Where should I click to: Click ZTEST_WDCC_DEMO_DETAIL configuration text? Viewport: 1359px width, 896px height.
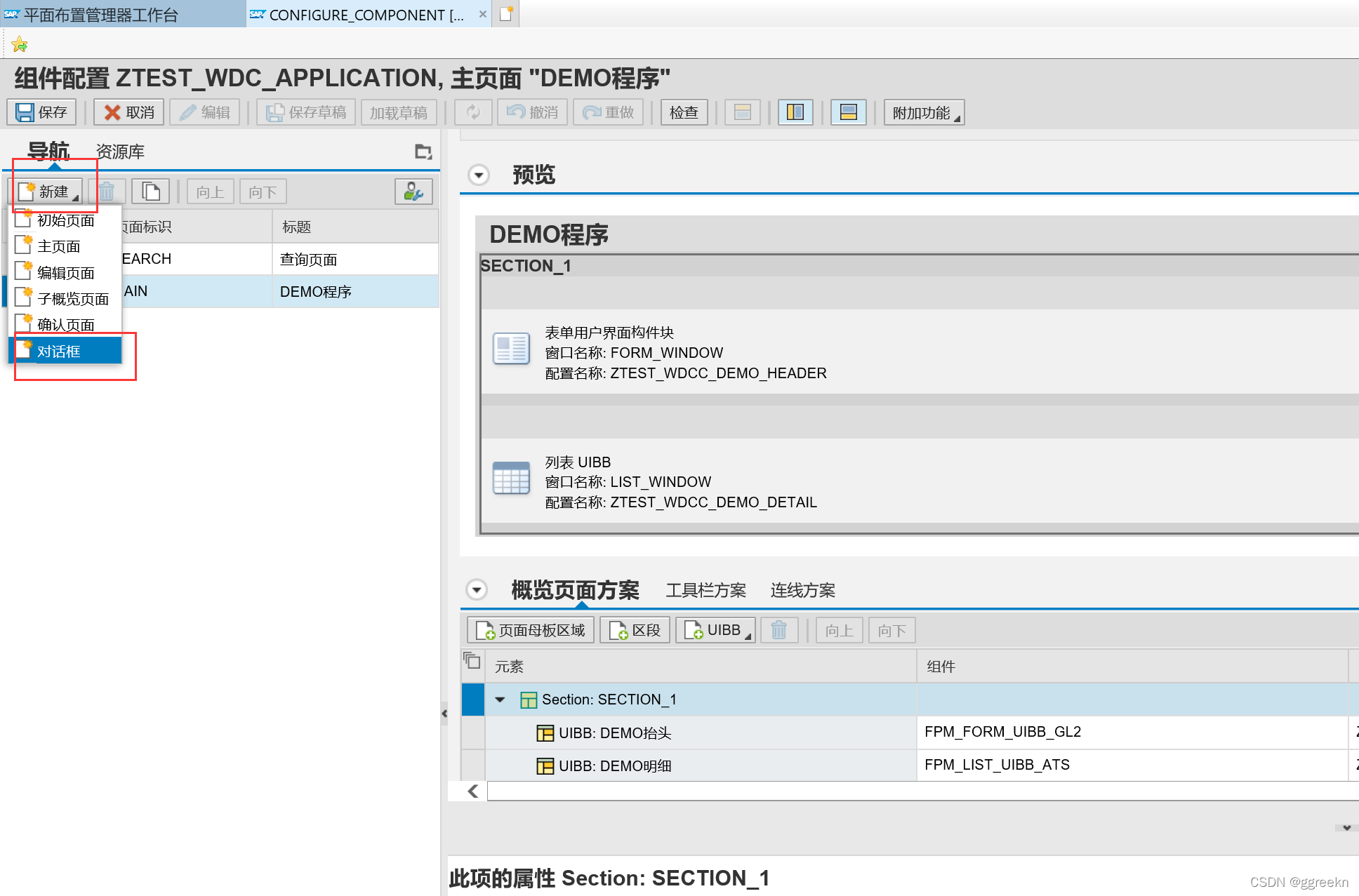point(713,502)
